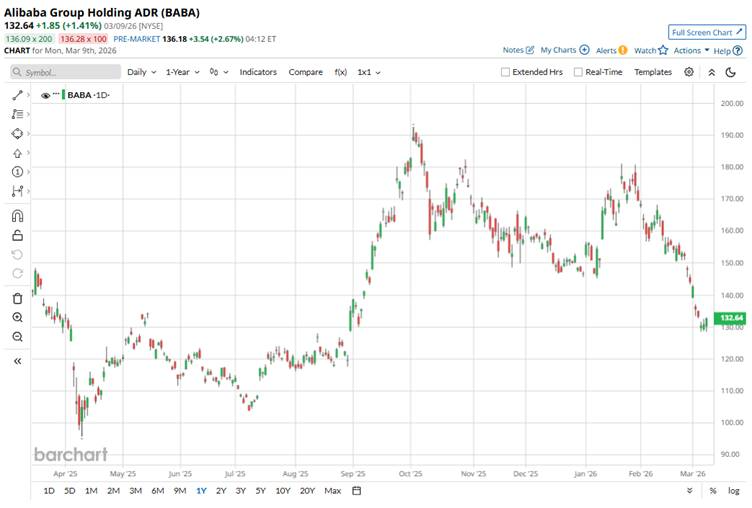Image resolution: width=752 pixels, height=508 pixels.
Task: Open the custom date range calendar icon
Action: [x=356, y=491]
